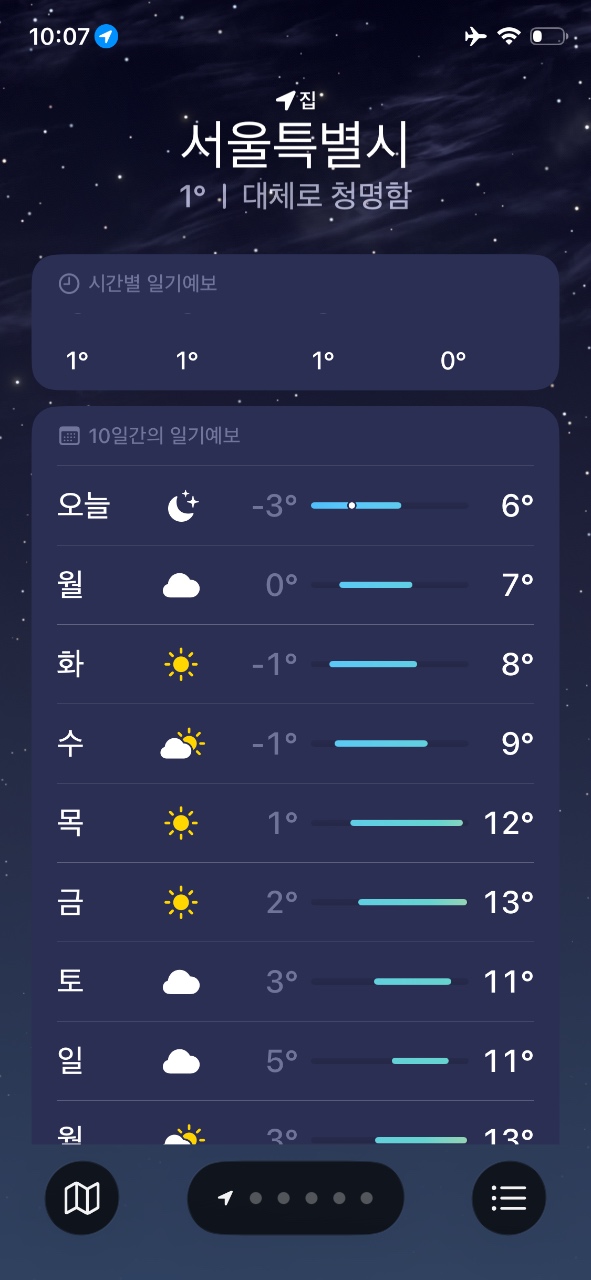591x1280 pixels.
Task: Tap 목 temperature range bar with 12° high
Action: 389,823
